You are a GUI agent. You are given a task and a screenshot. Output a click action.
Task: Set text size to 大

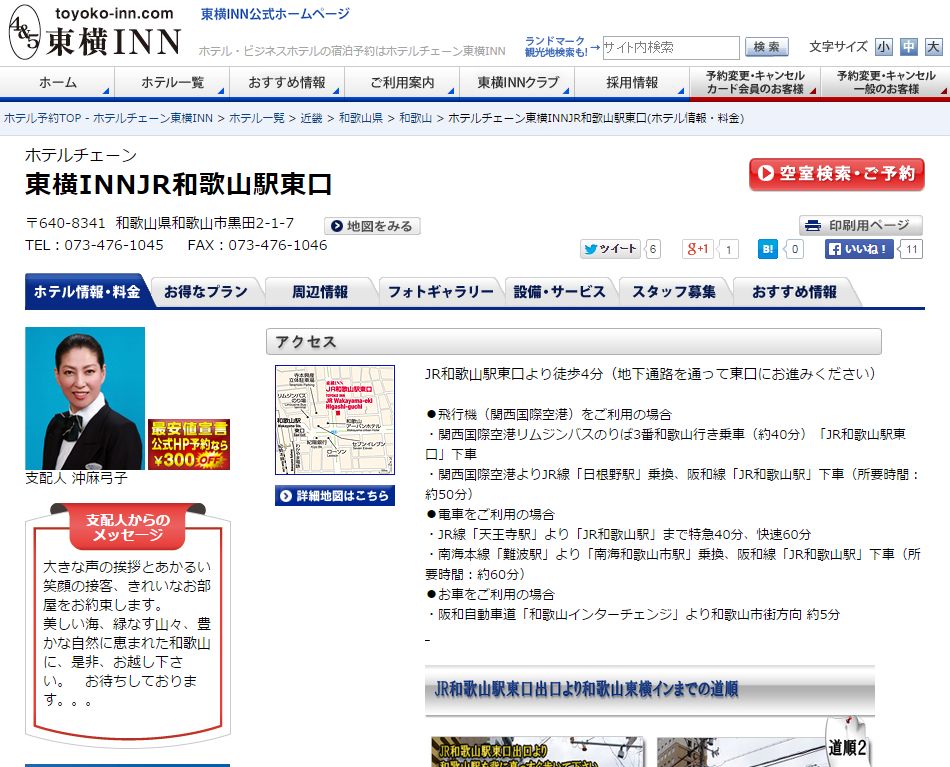coord(934,47)
